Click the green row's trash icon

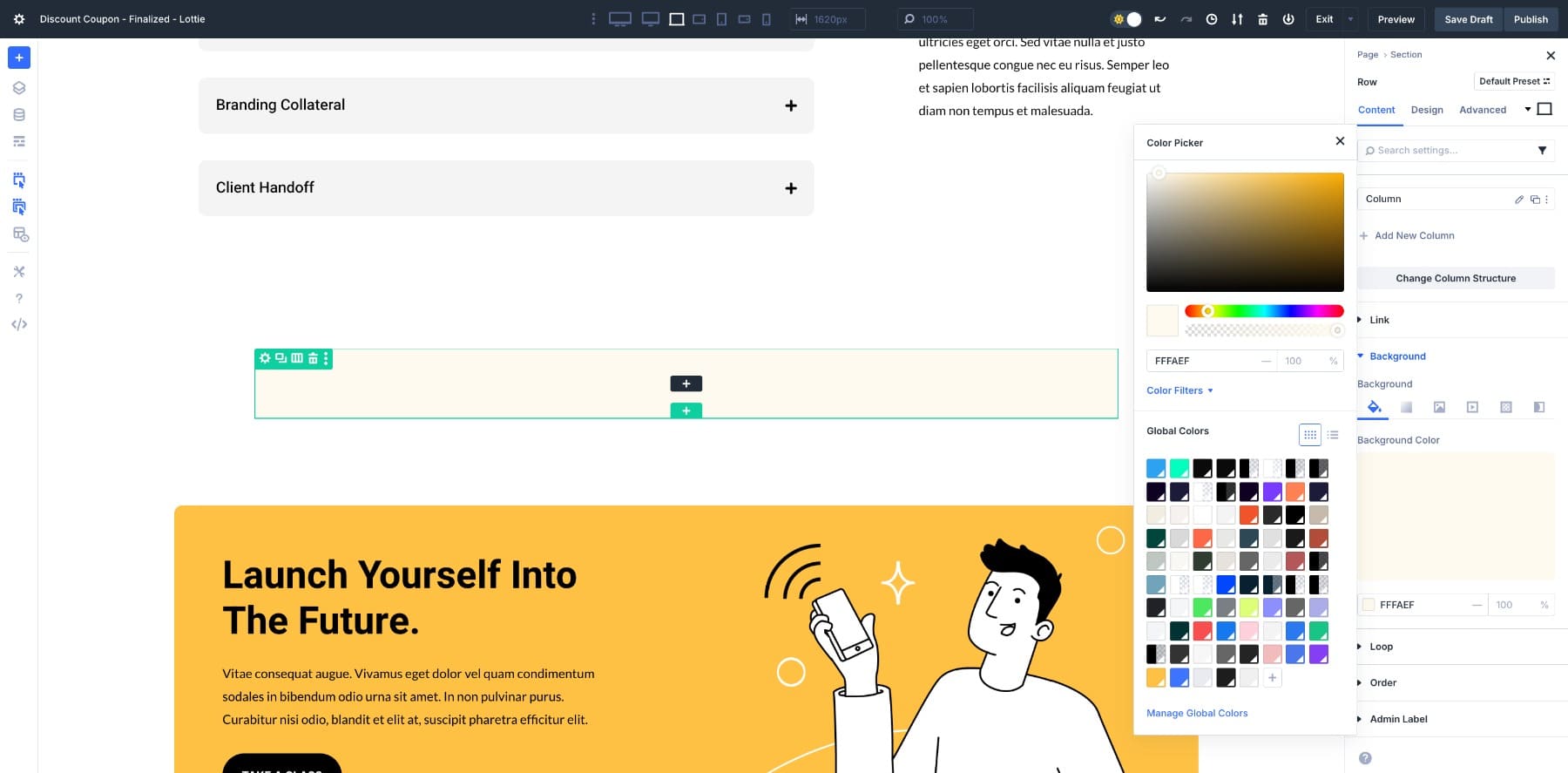pyautogui.click(x=313, y=358)
